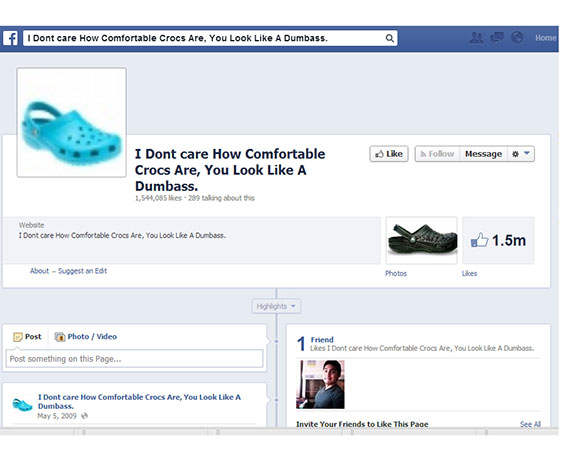Screen dimensions: 580x470
Task: Click the Friend link in the likes box
Action: pyautogui.click(x=322, y=339)
